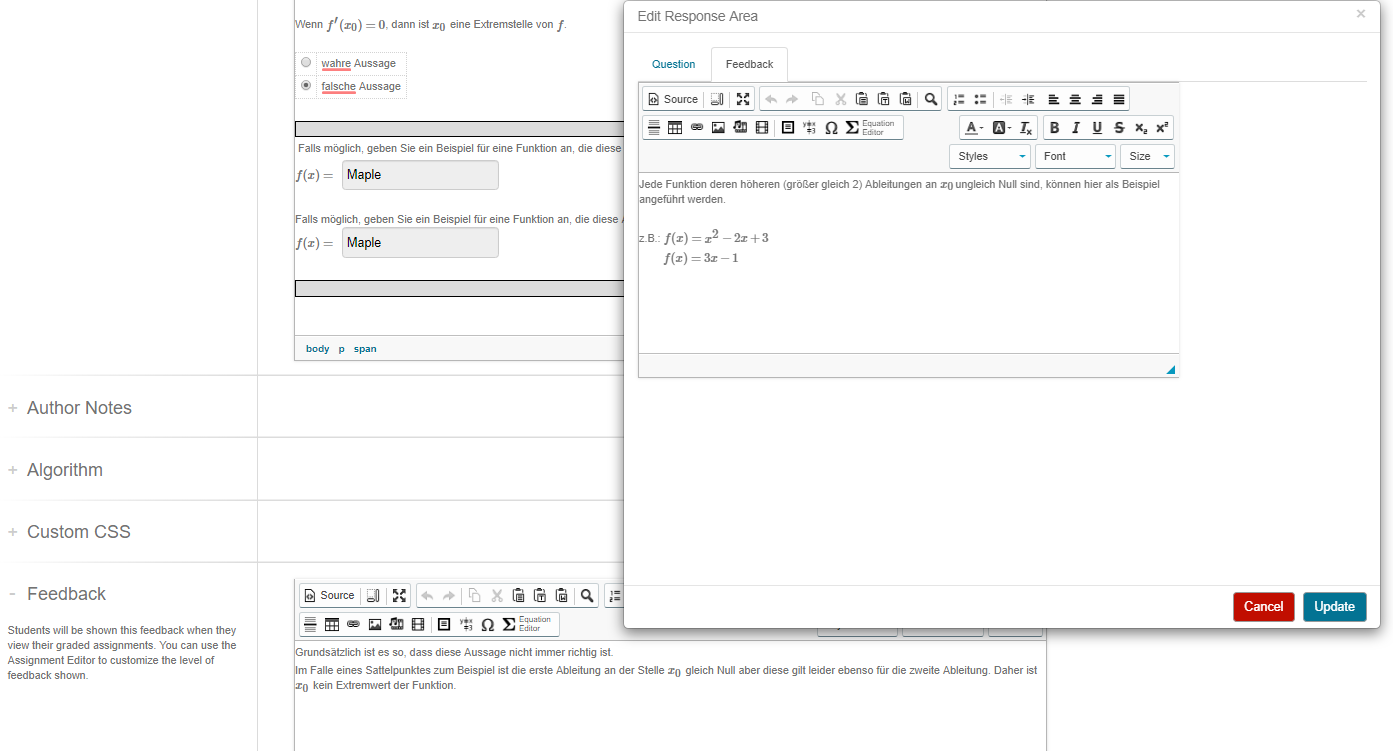
Task: Toggle Source view in the dialog editor
Action: [x=672, y=99]
